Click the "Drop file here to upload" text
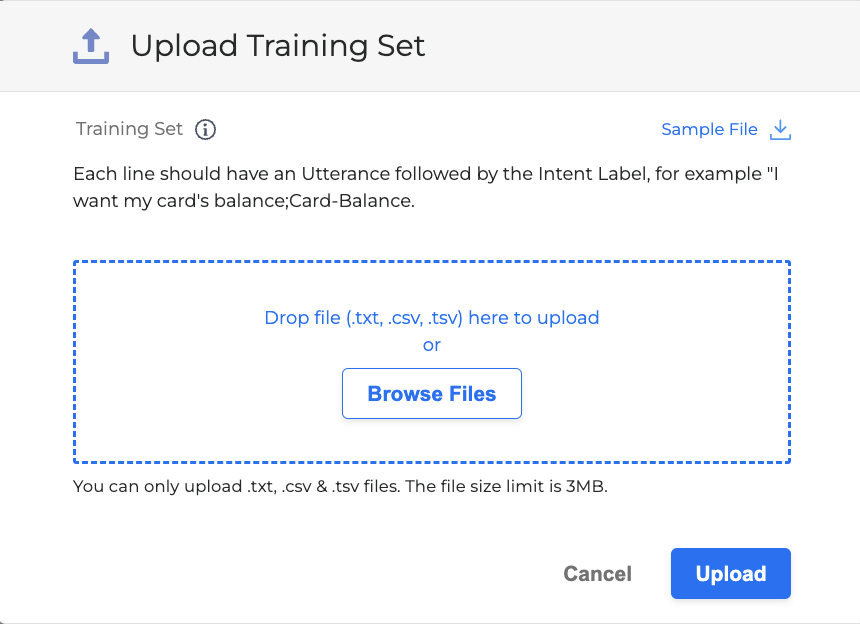This screenshot has width=860, height=624. point(431,318)
